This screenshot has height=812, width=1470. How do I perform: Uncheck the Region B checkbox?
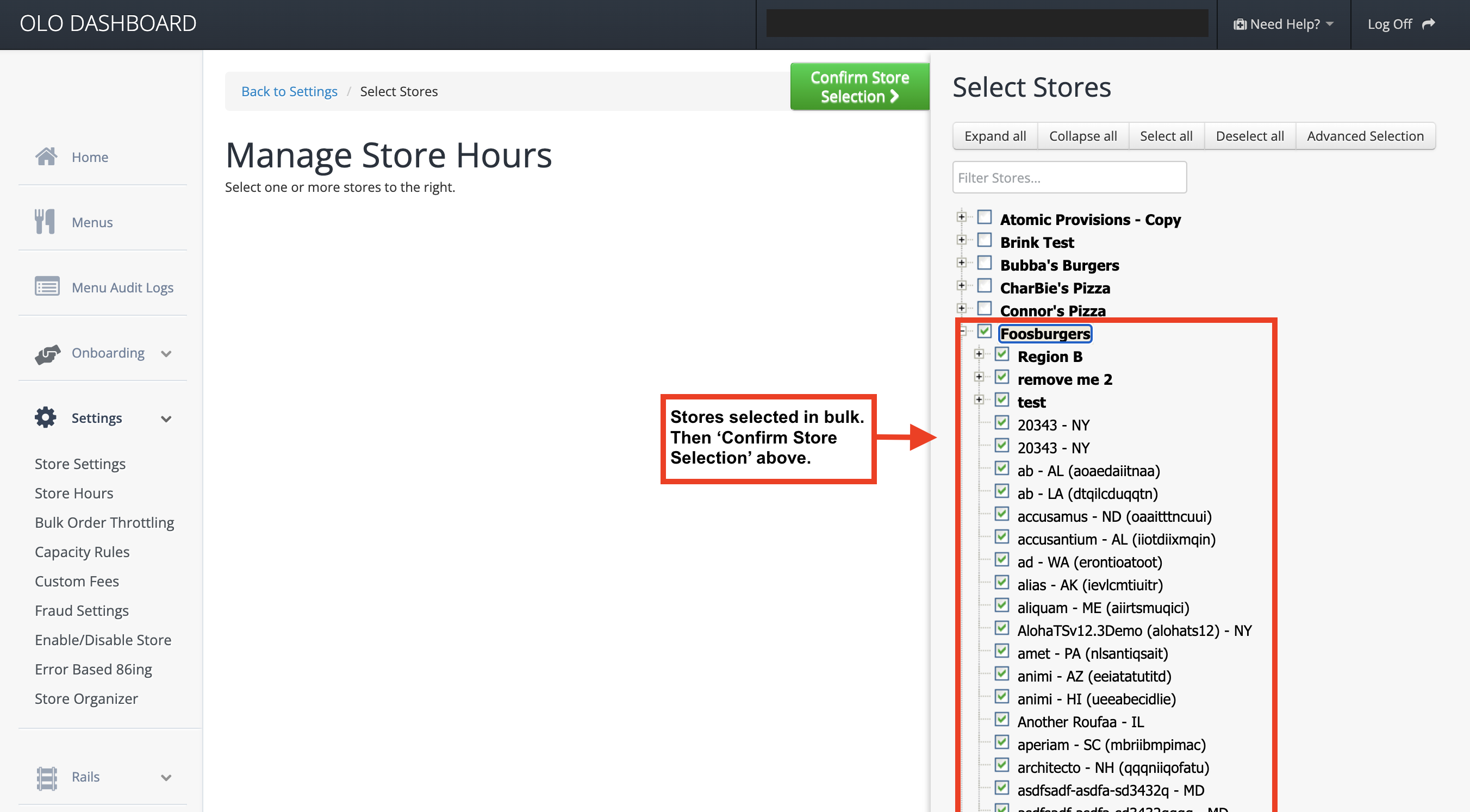[x=1001, y=354]
